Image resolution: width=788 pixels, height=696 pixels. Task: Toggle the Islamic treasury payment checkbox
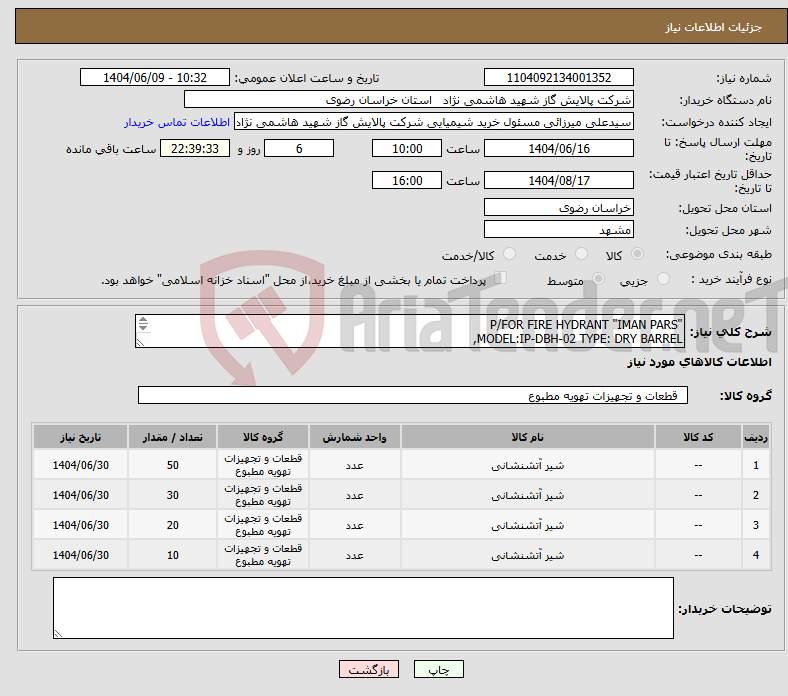(x=500, y=277)
